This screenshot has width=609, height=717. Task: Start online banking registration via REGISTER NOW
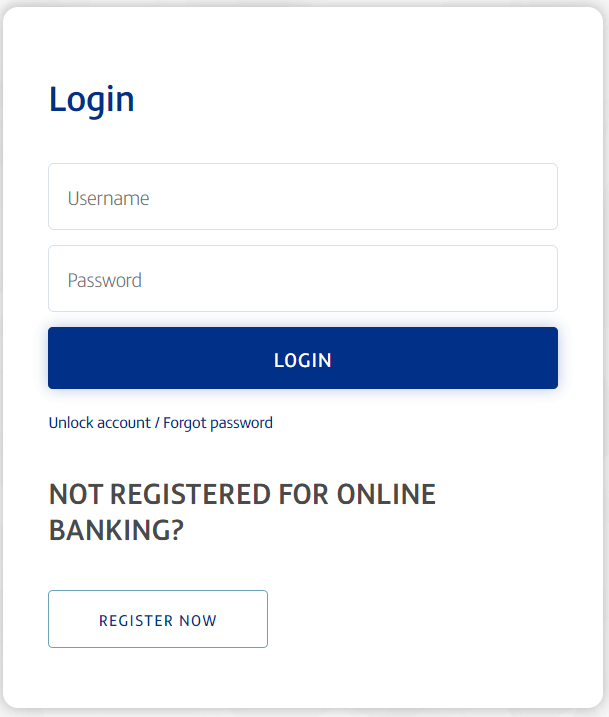[158, 620]
